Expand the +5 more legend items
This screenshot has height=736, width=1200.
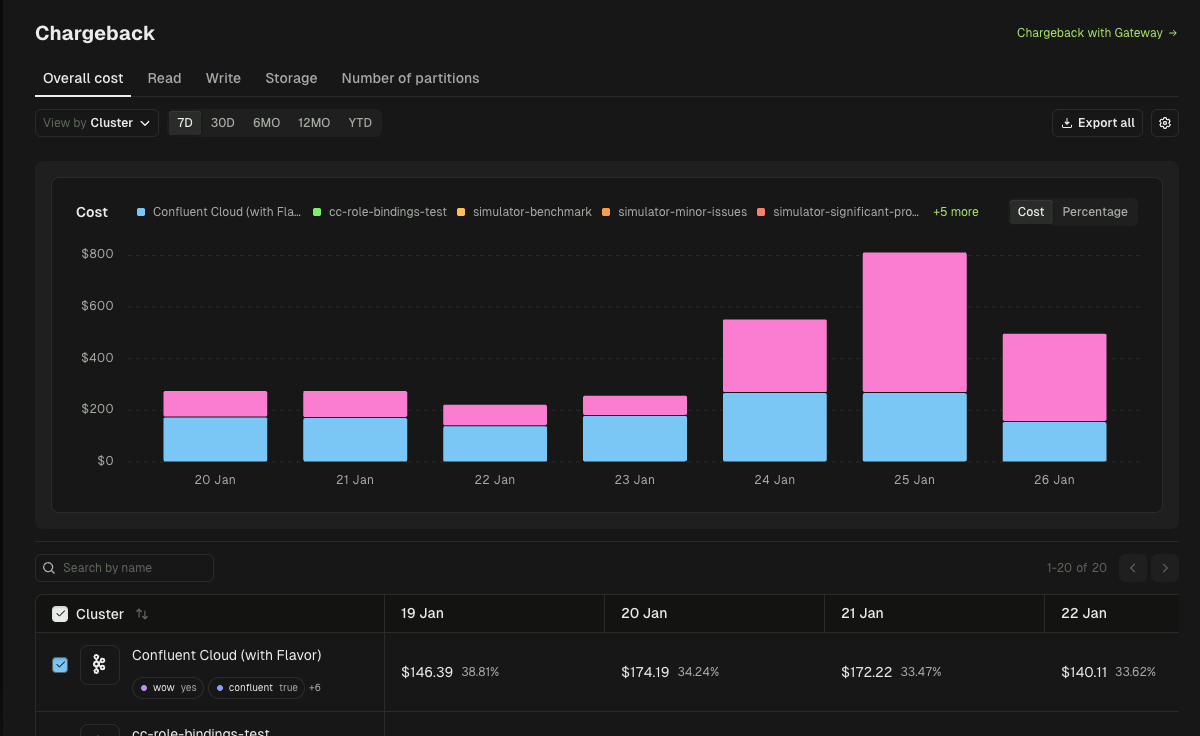coord(955,212)
